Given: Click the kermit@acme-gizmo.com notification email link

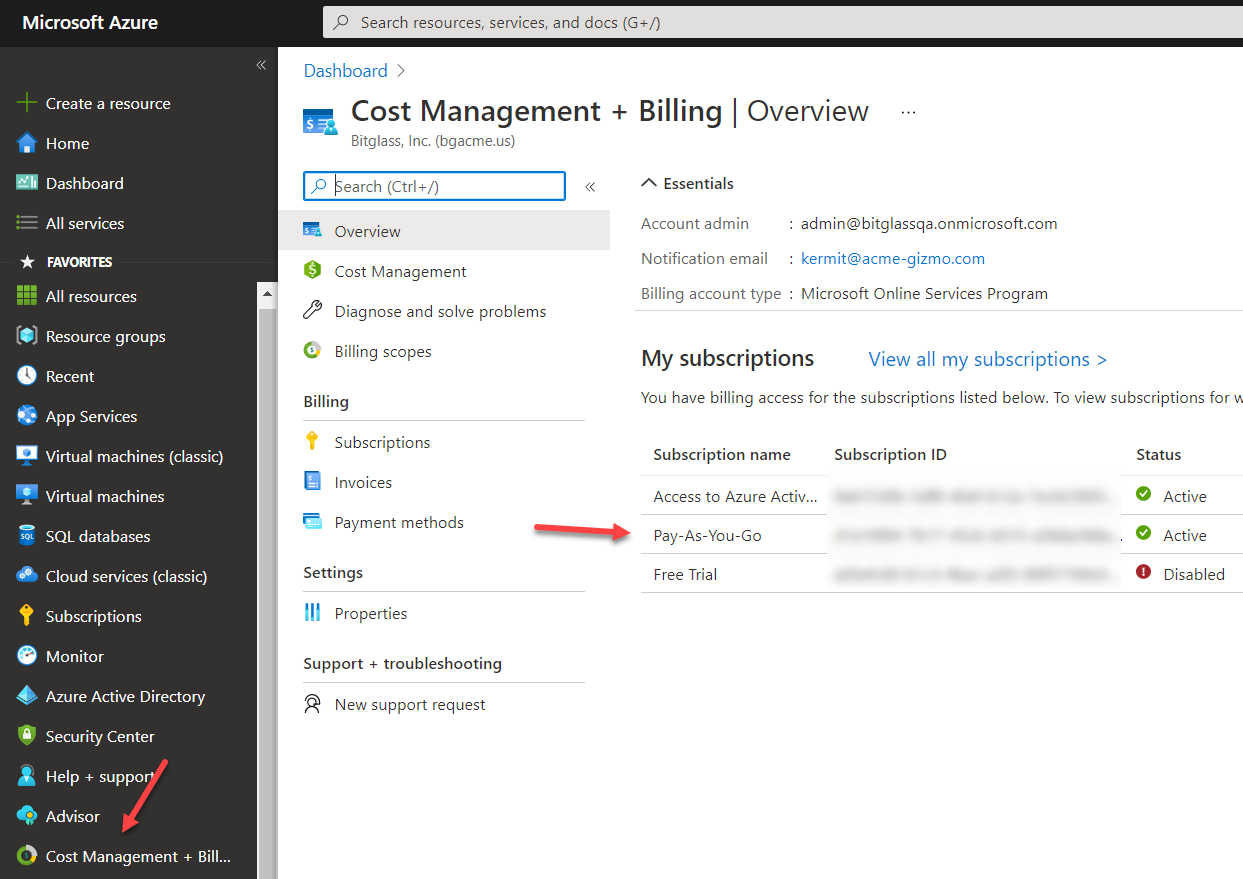Looking at the screenshot, I should pyautogui.click(x=893, y=258).
